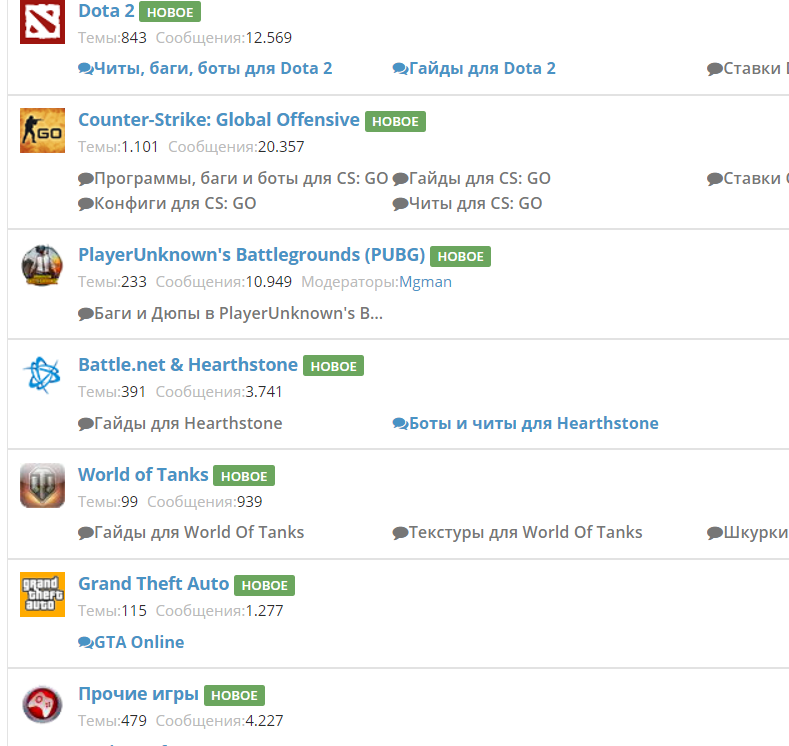Click chat bubble before Гайды для Dota 2
789x746 pixels.
401,68
